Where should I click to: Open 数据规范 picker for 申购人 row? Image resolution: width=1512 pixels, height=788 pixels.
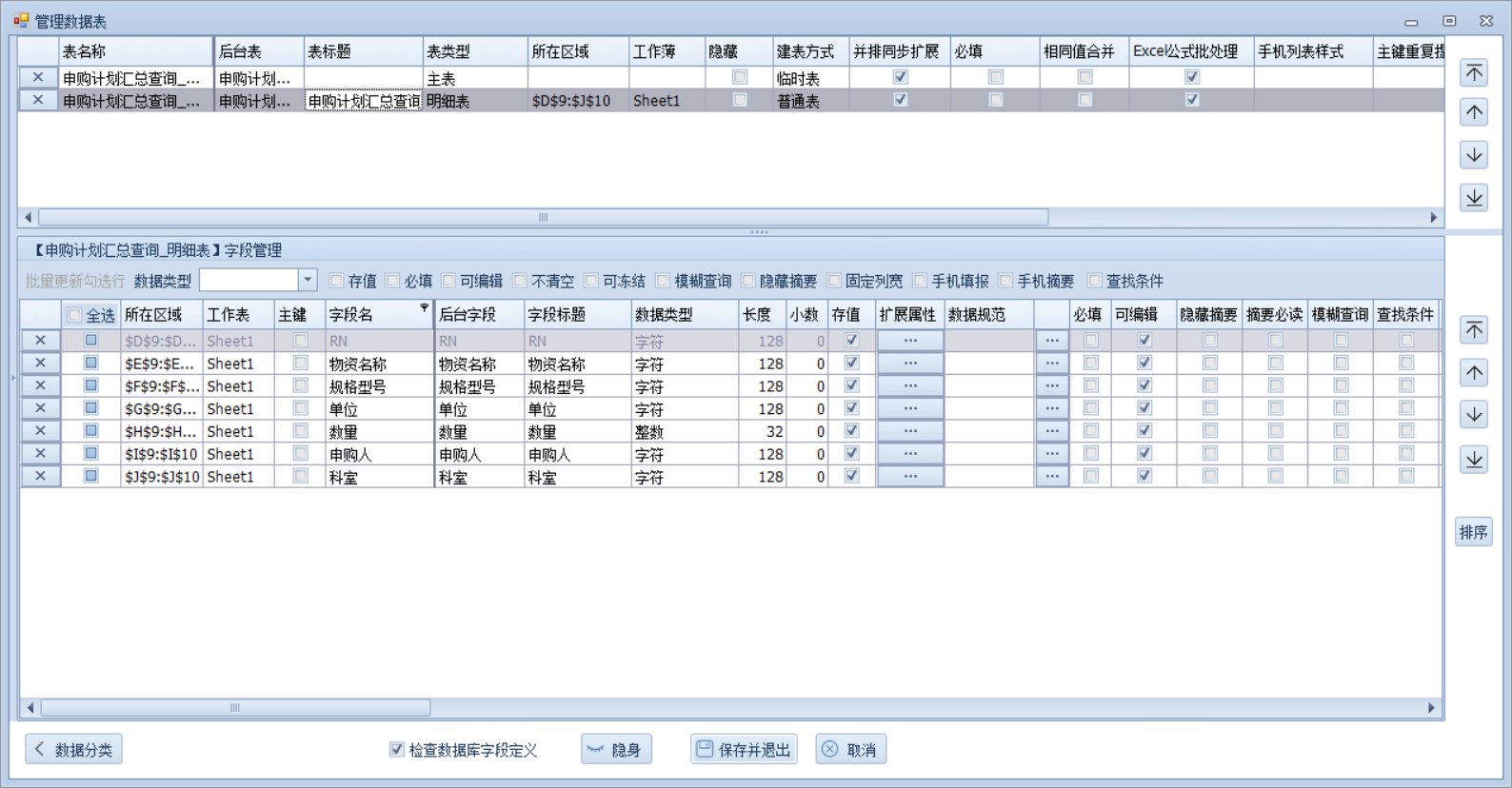[x=1051, y=454]
